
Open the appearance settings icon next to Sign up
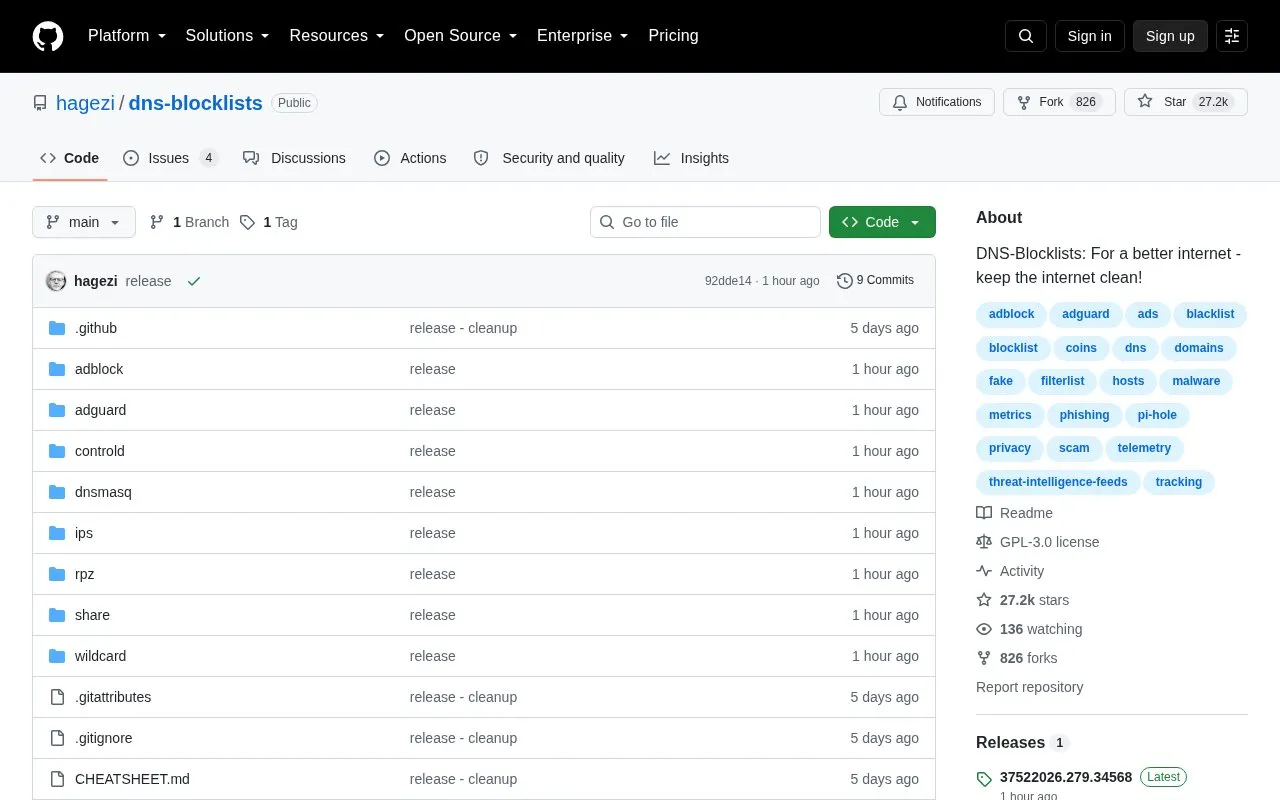[x=1232, y=36]
